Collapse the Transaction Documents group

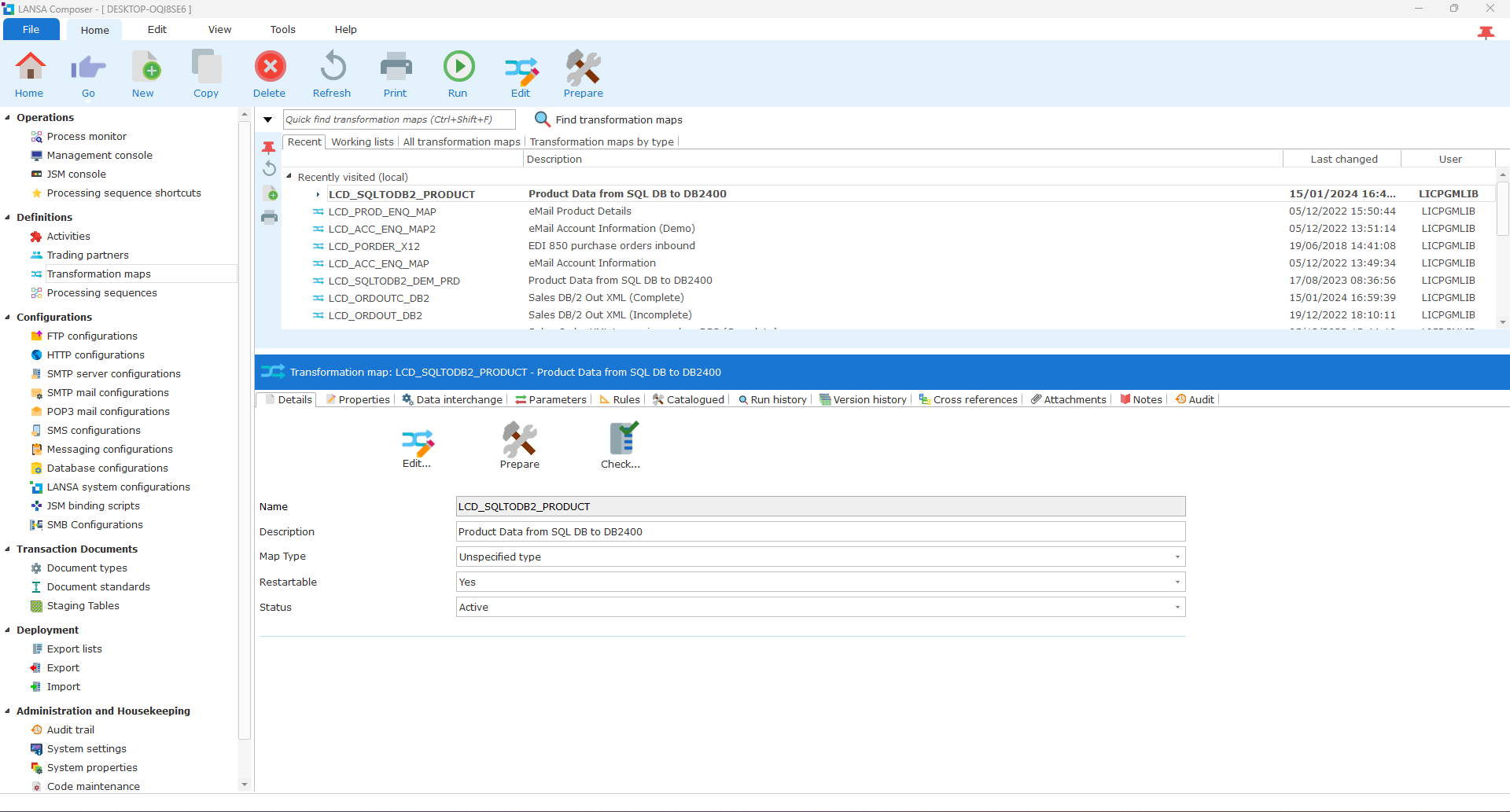pos(8,549)
